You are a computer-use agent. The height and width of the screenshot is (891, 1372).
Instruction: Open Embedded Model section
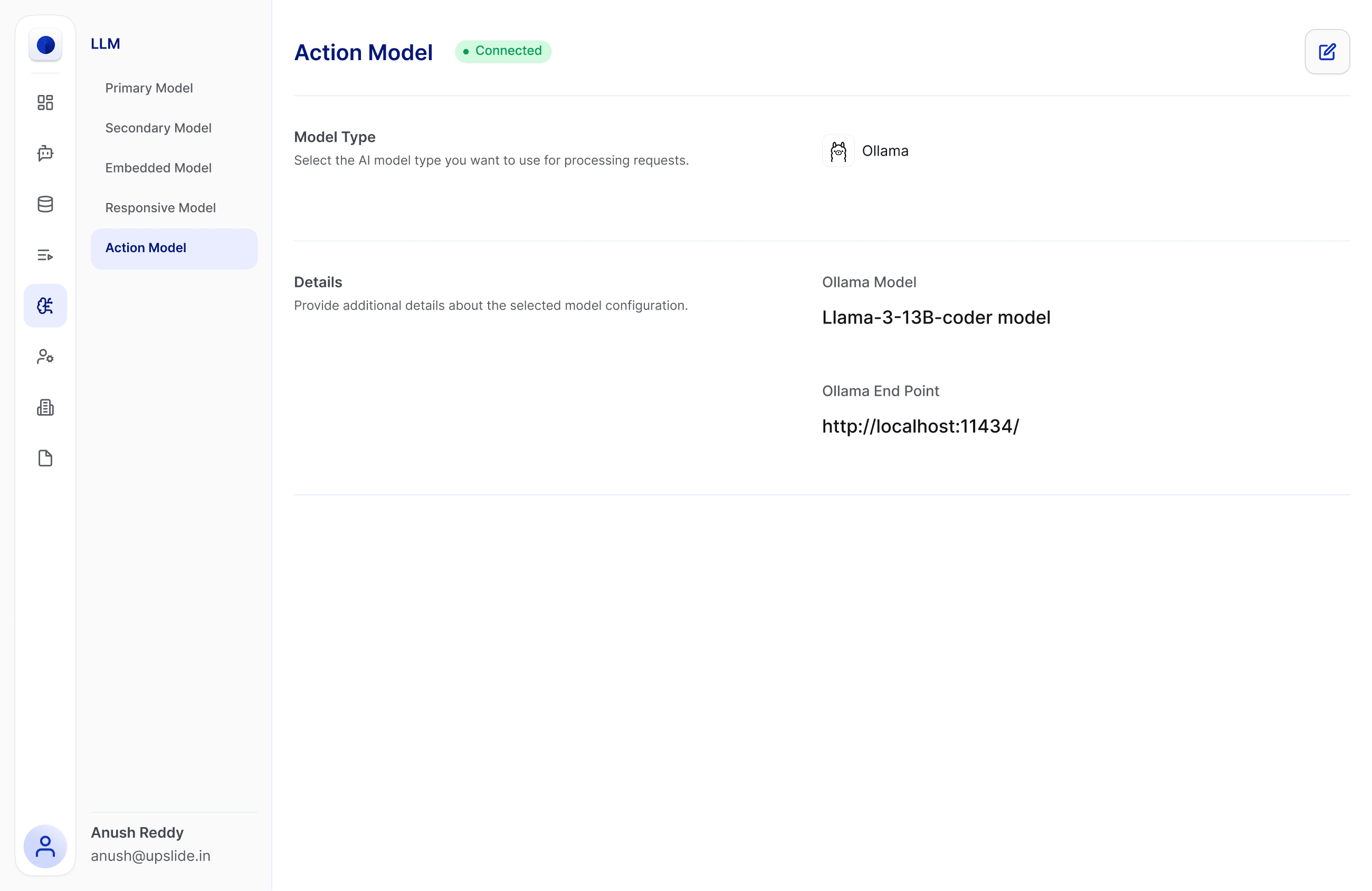(x=158, y=168)
